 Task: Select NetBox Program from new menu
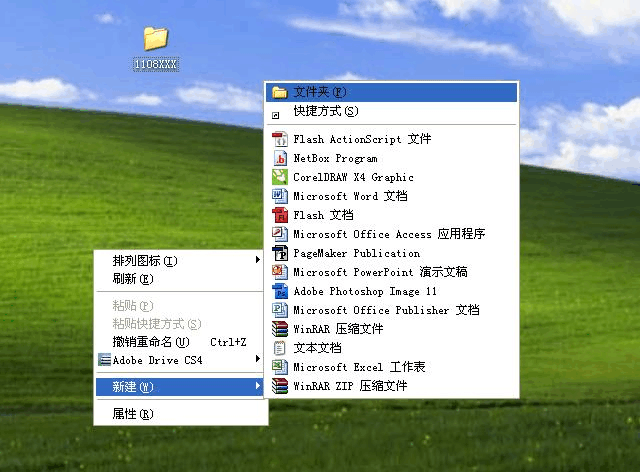[x=391, y=158]
